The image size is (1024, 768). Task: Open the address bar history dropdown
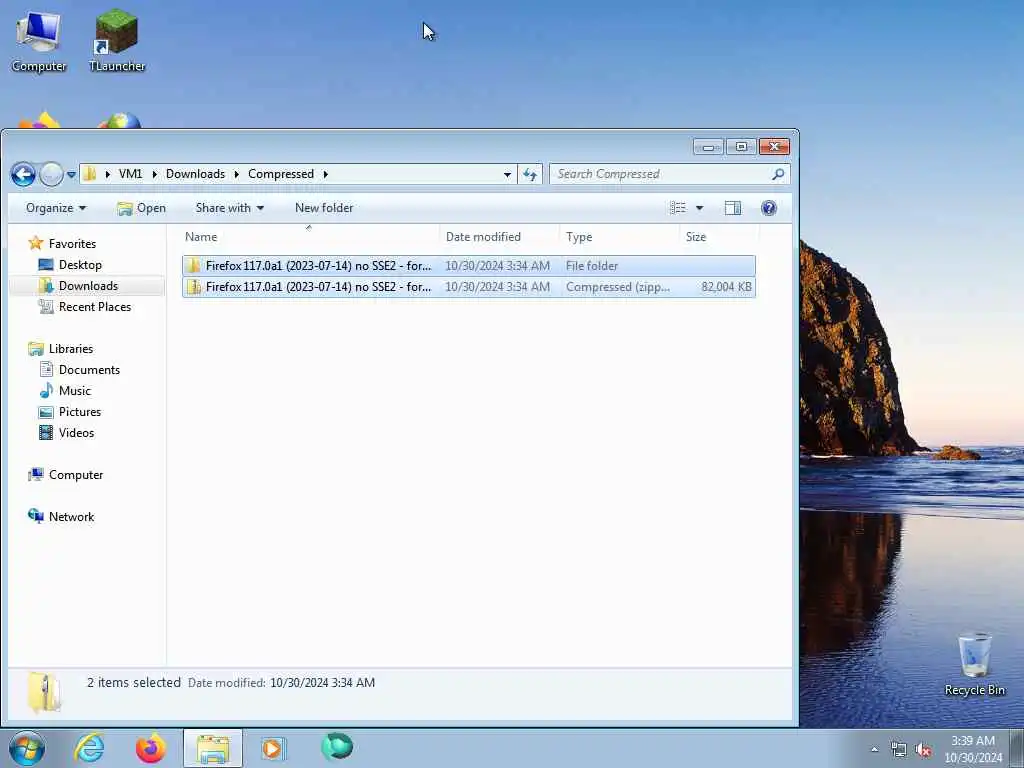[507, 174]
